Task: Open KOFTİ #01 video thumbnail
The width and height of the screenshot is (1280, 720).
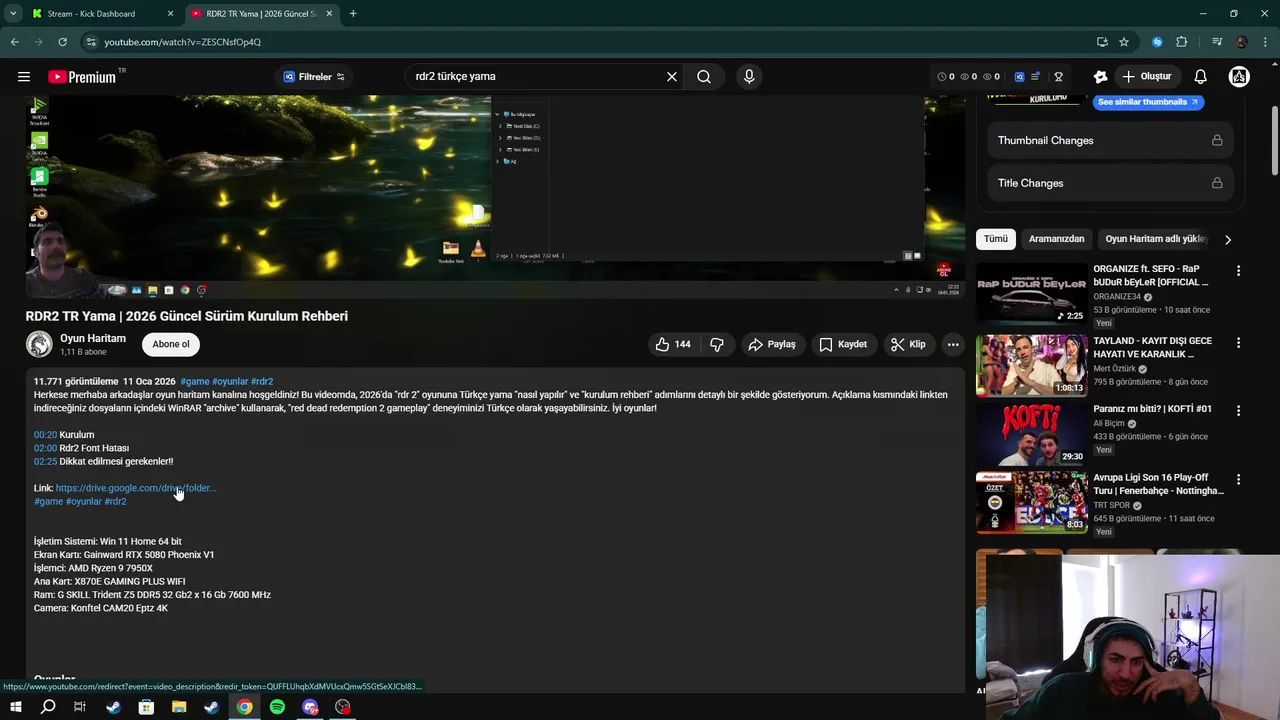Action: pyautogui.click(x=1031, y=434)
